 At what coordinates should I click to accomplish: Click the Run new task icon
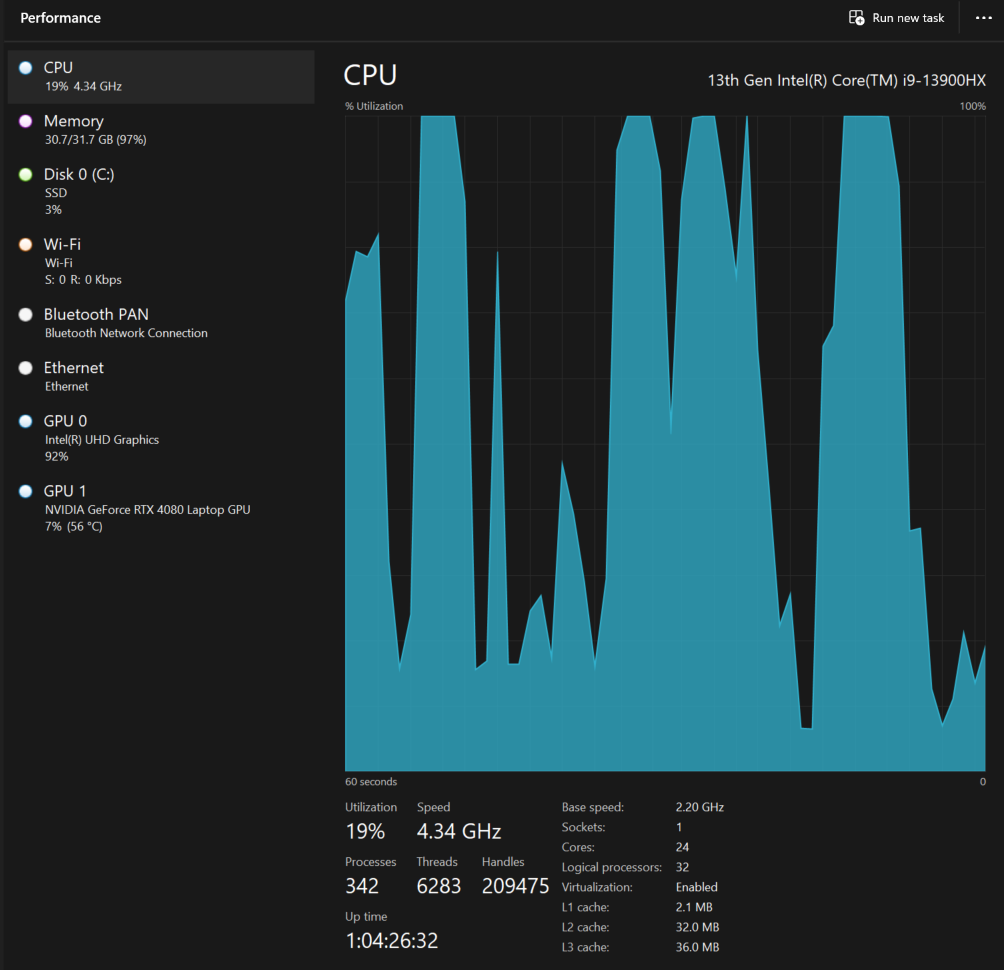856,18
